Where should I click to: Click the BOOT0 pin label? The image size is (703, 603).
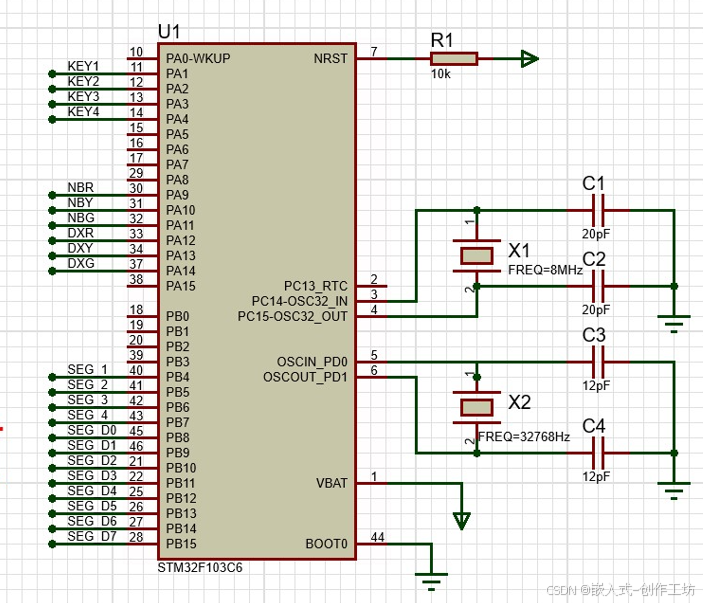[326, 544]
